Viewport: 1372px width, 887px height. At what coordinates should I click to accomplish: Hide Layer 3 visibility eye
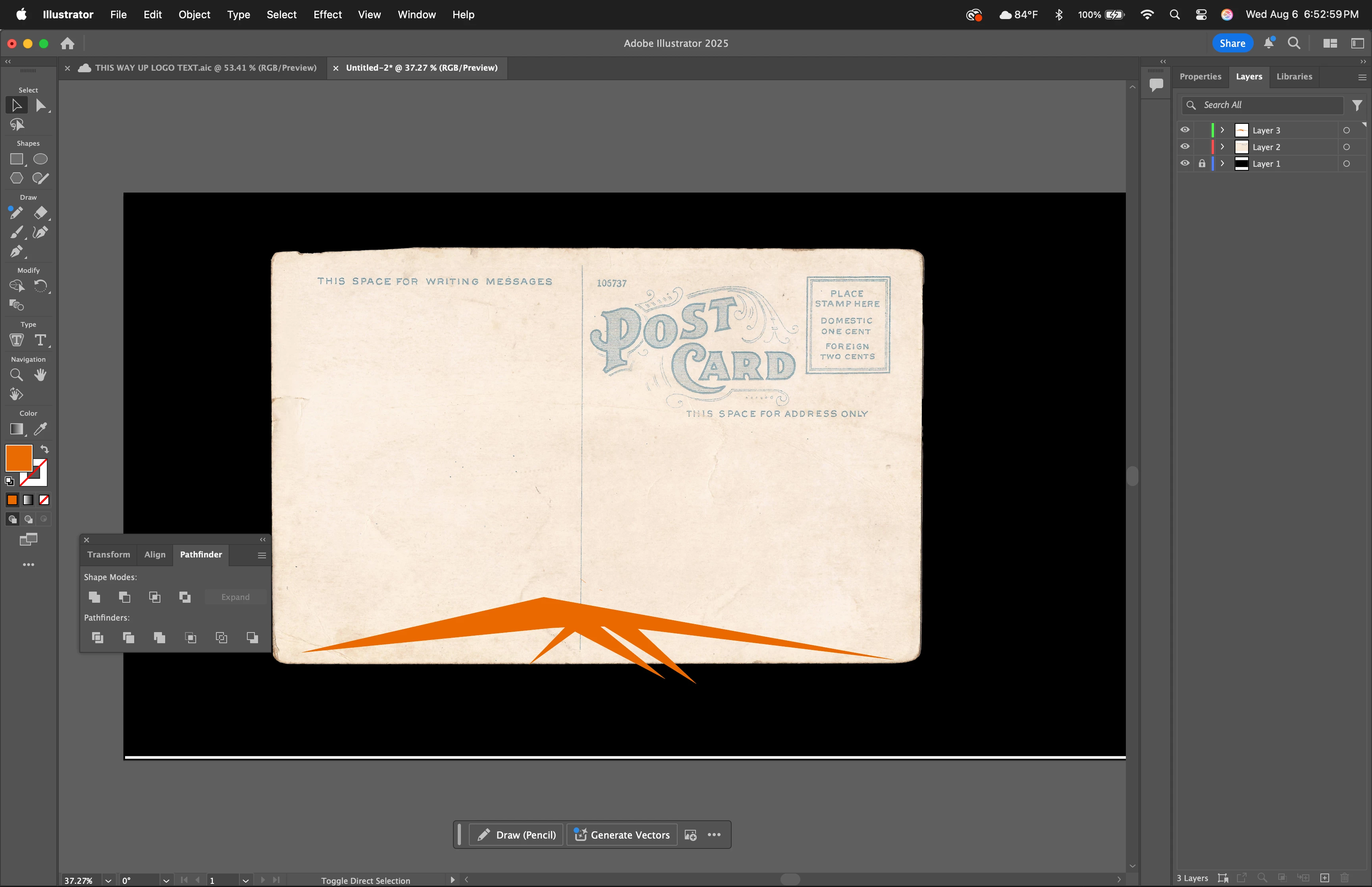click(x=1185, y=130)
